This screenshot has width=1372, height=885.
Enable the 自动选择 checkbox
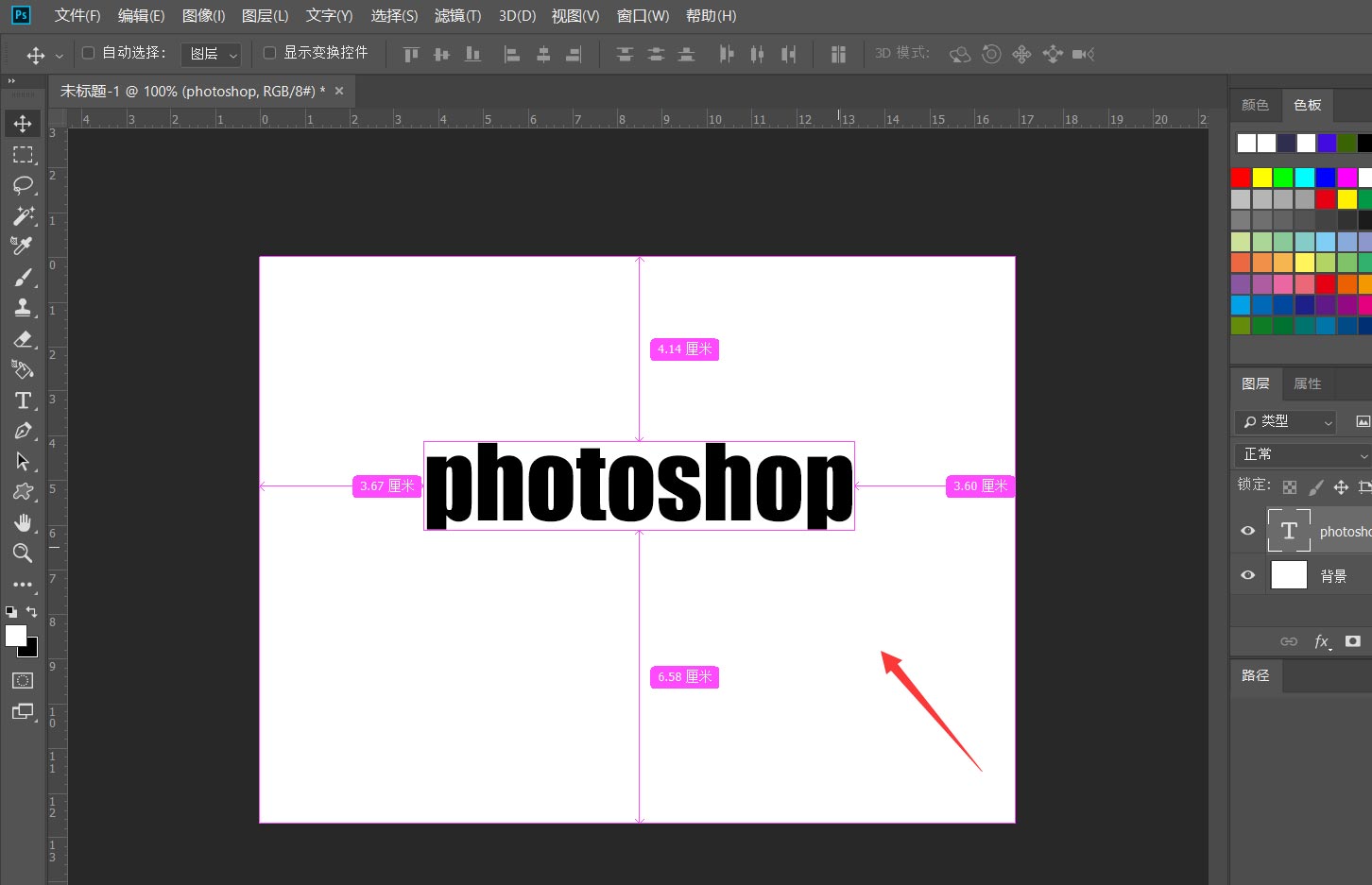click(89, 53)
